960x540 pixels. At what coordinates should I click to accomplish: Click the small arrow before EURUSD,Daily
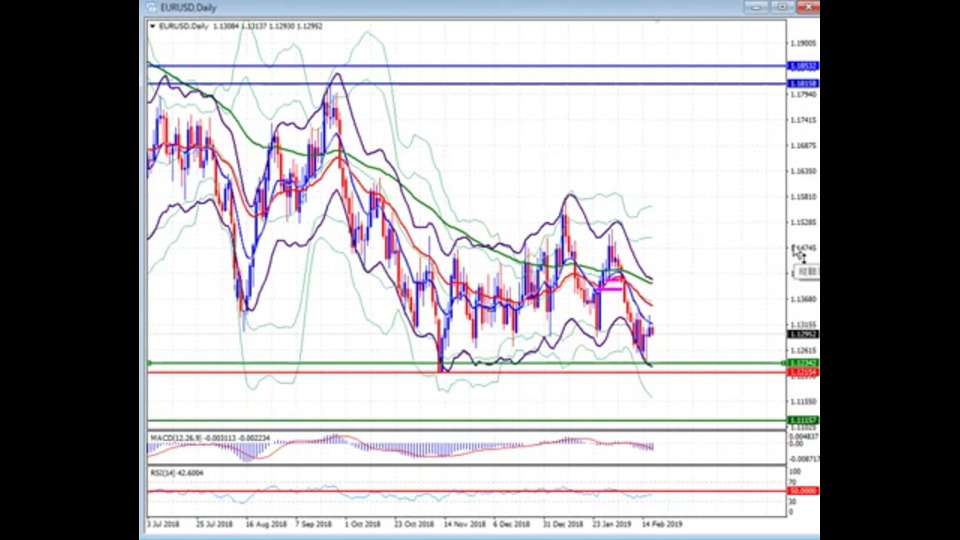[152, 26]
